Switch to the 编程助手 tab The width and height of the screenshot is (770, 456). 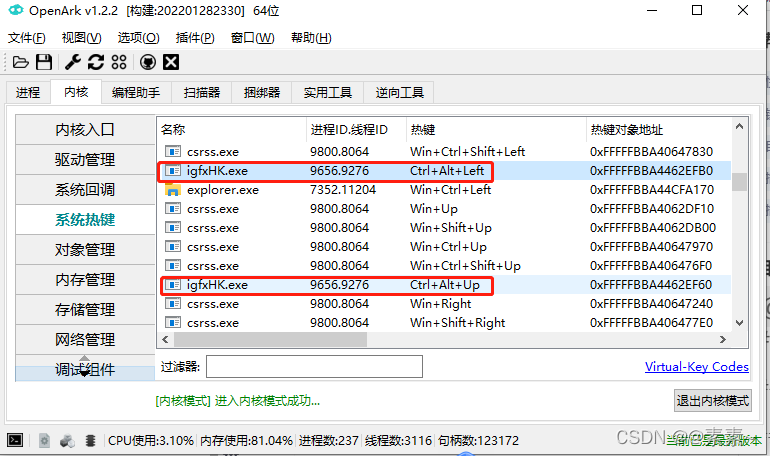click(136, 93)
